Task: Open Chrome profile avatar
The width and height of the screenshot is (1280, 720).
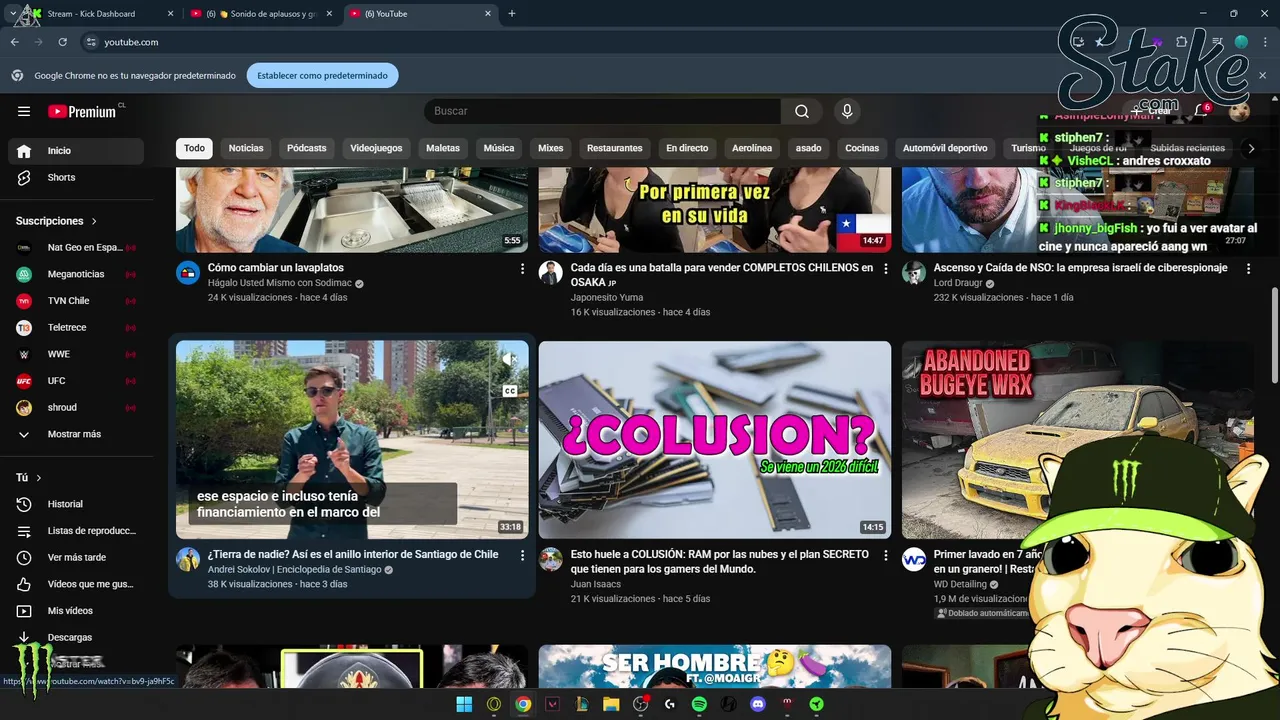Action: pyautogui.click(x=1241, y=42)
